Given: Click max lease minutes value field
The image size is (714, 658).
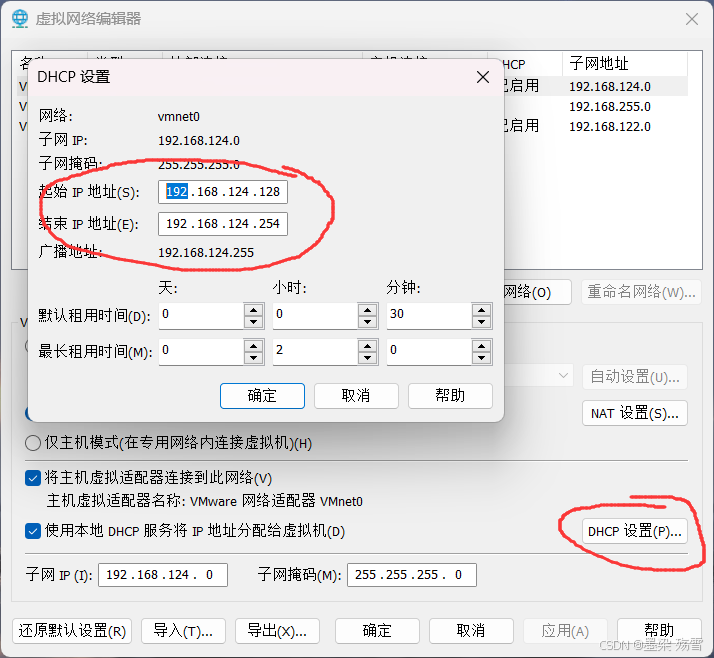Looking at the screenshot, I should pyautogui.click(x=429, y=352).
